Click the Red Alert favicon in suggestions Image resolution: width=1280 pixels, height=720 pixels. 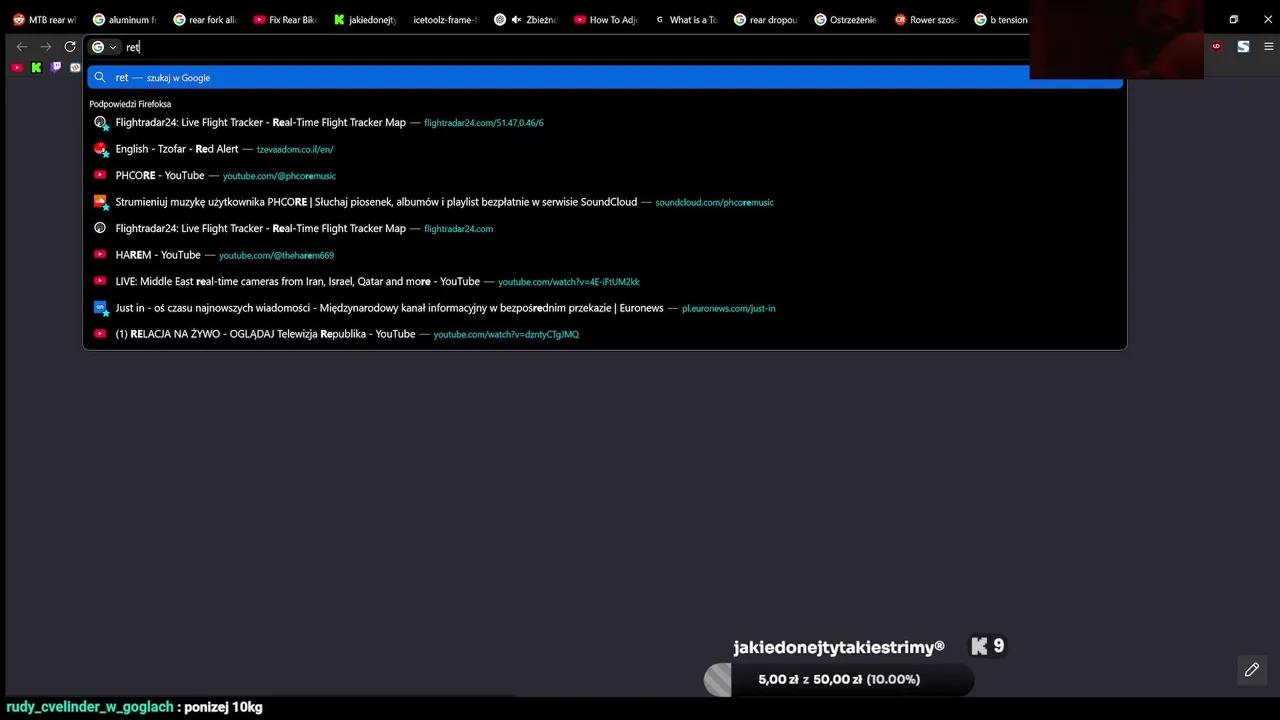[x=100, y=149]
